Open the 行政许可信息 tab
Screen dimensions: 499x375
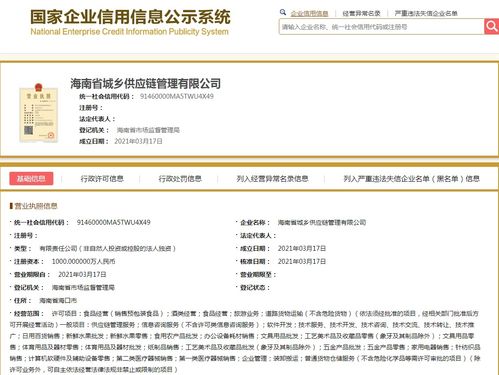tap(102, 179)
